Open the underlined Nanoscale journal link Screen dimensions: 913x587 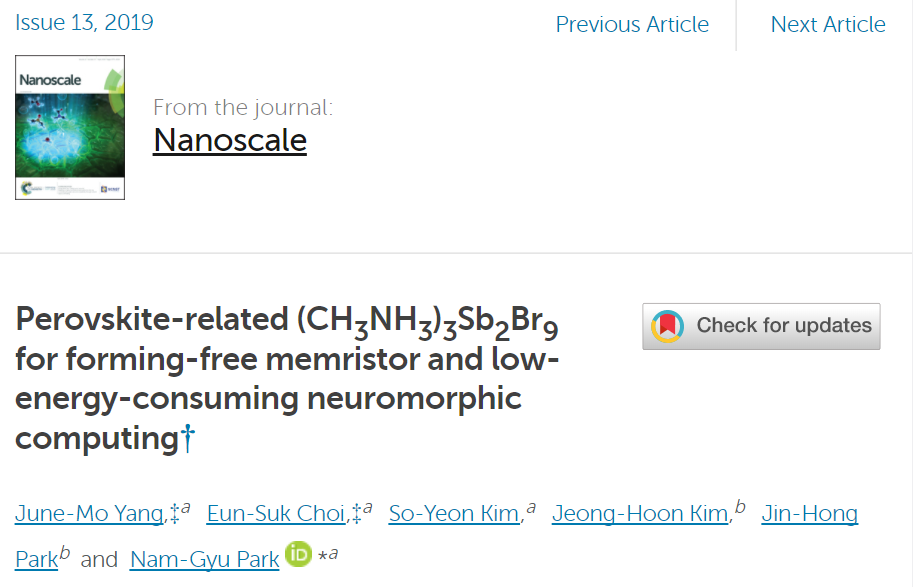pyautogui.click(x=230, y=140)
